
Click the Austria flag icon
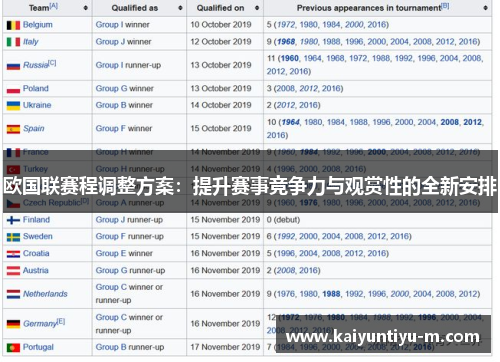point(13,271)
